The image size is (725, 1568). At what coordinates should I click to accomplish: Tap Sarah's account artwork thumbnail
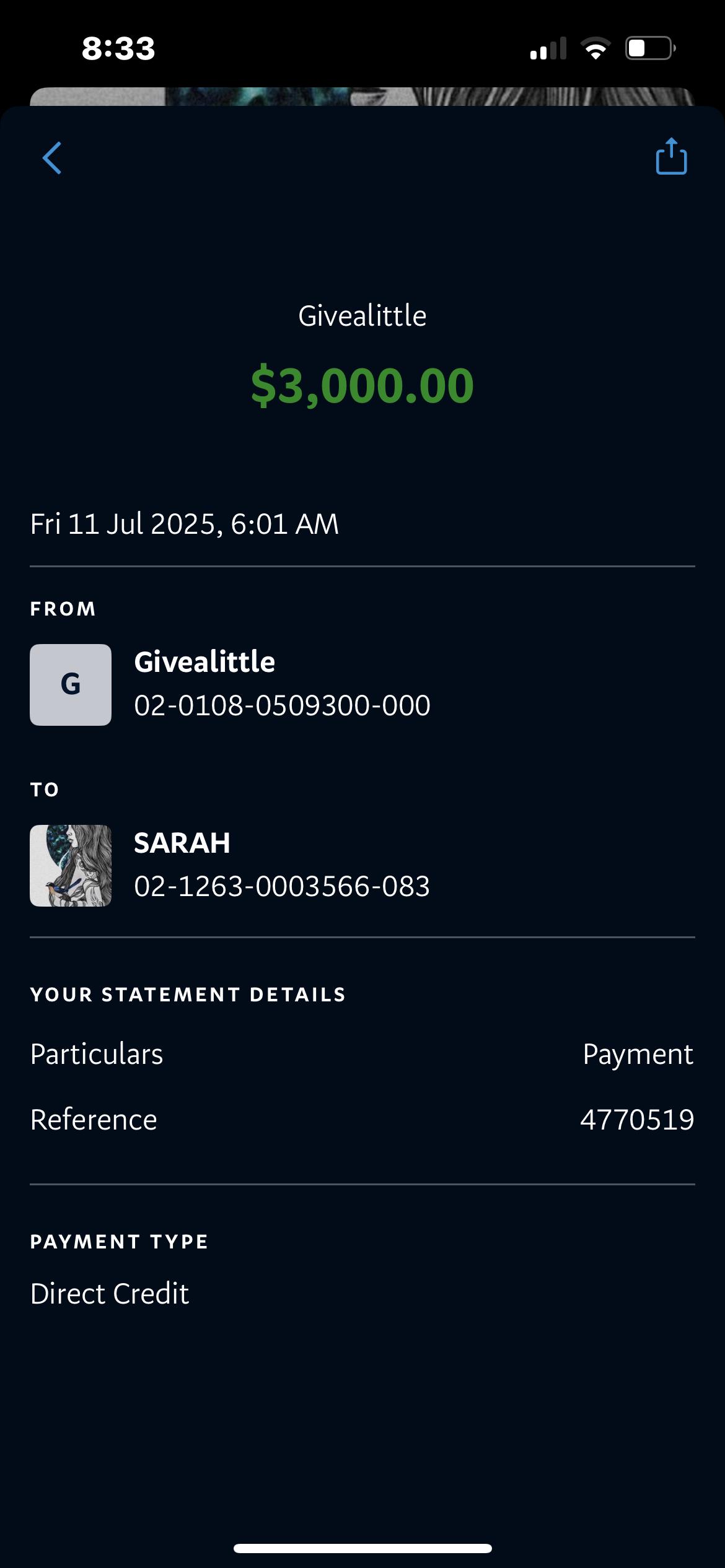pyautogui.click(x=71, y=865)
